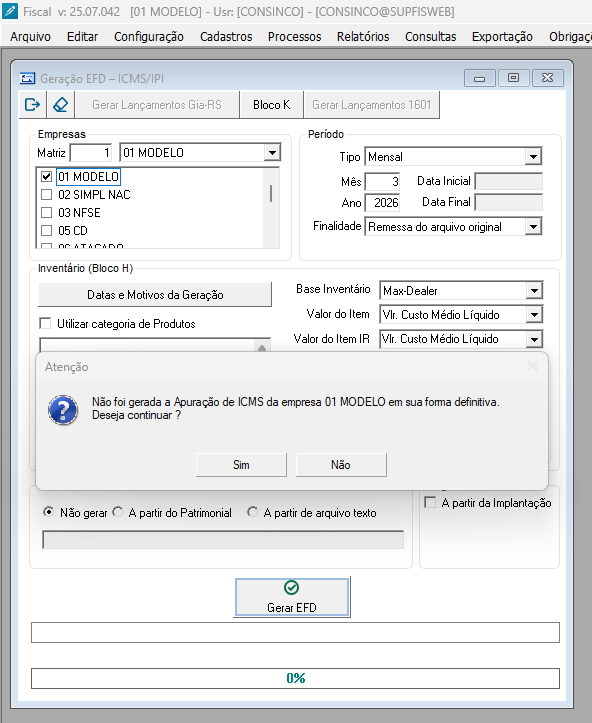
Task: Click Datas e Motivos da Geração button
Action: point(155,295)
